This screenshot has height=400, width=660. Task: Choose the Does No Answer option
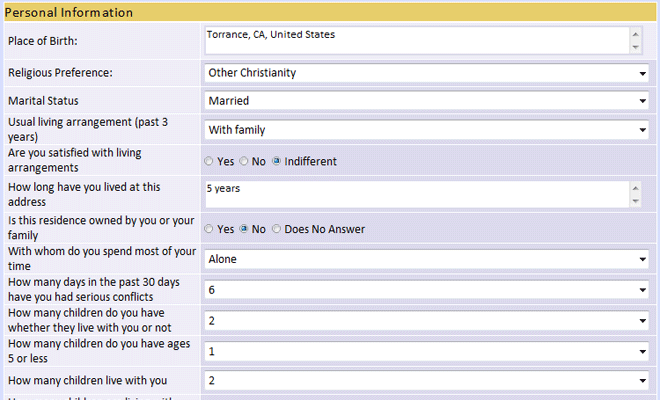pos(277,229)
